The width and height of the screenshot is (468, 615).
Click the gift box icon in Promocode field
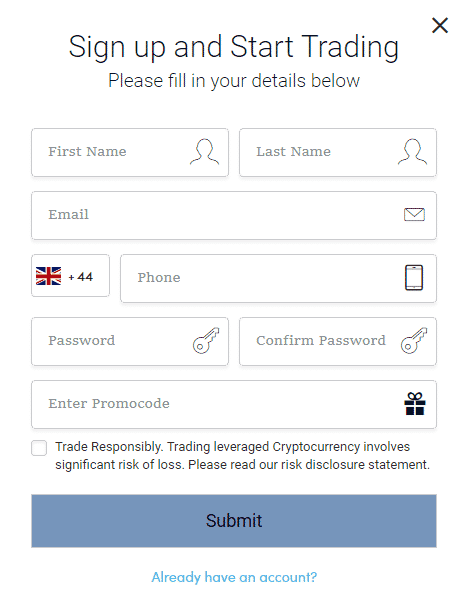415,404
